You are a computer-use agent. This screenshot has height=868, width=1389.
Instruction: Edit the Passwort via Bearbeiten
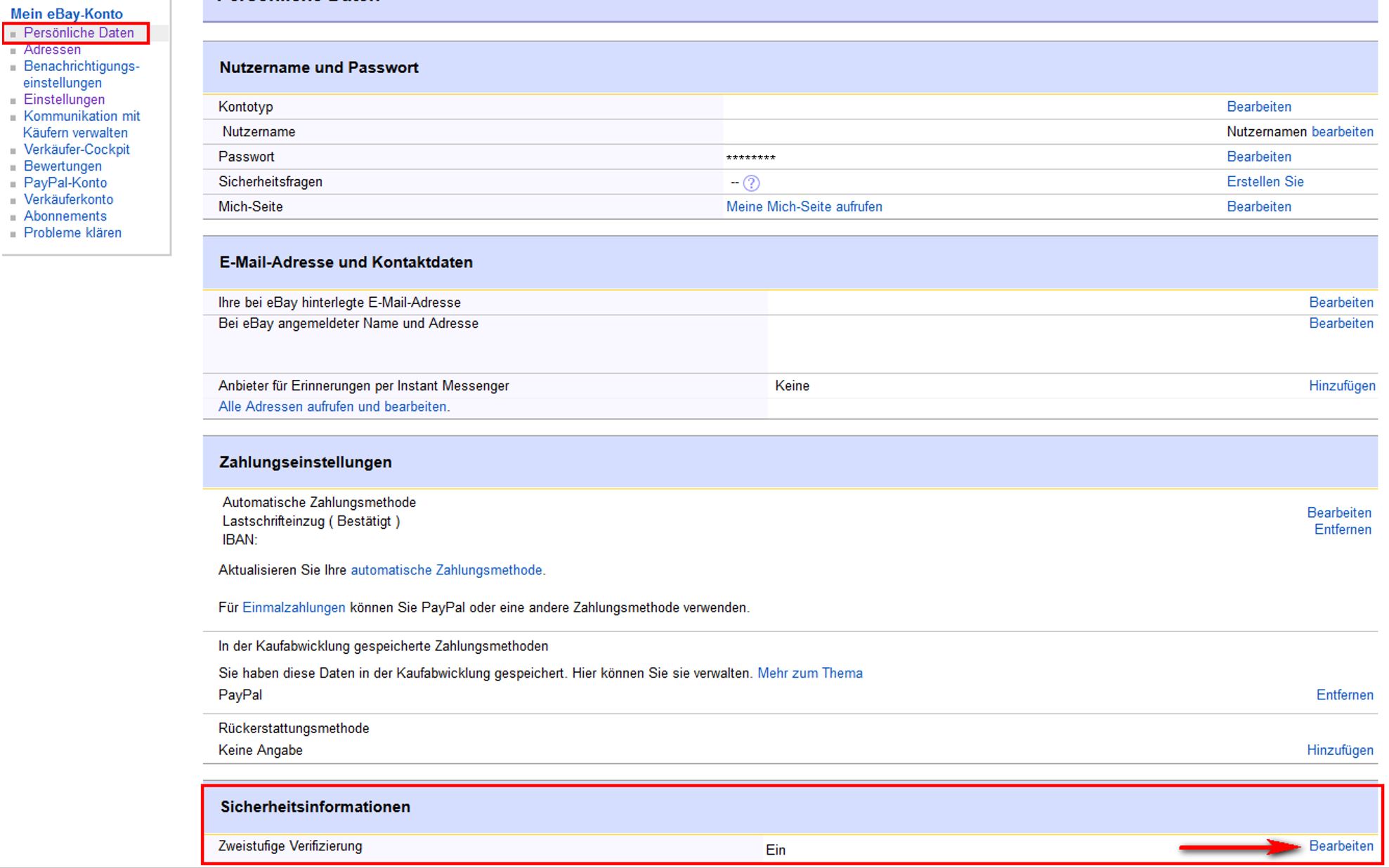point(1259,157)
